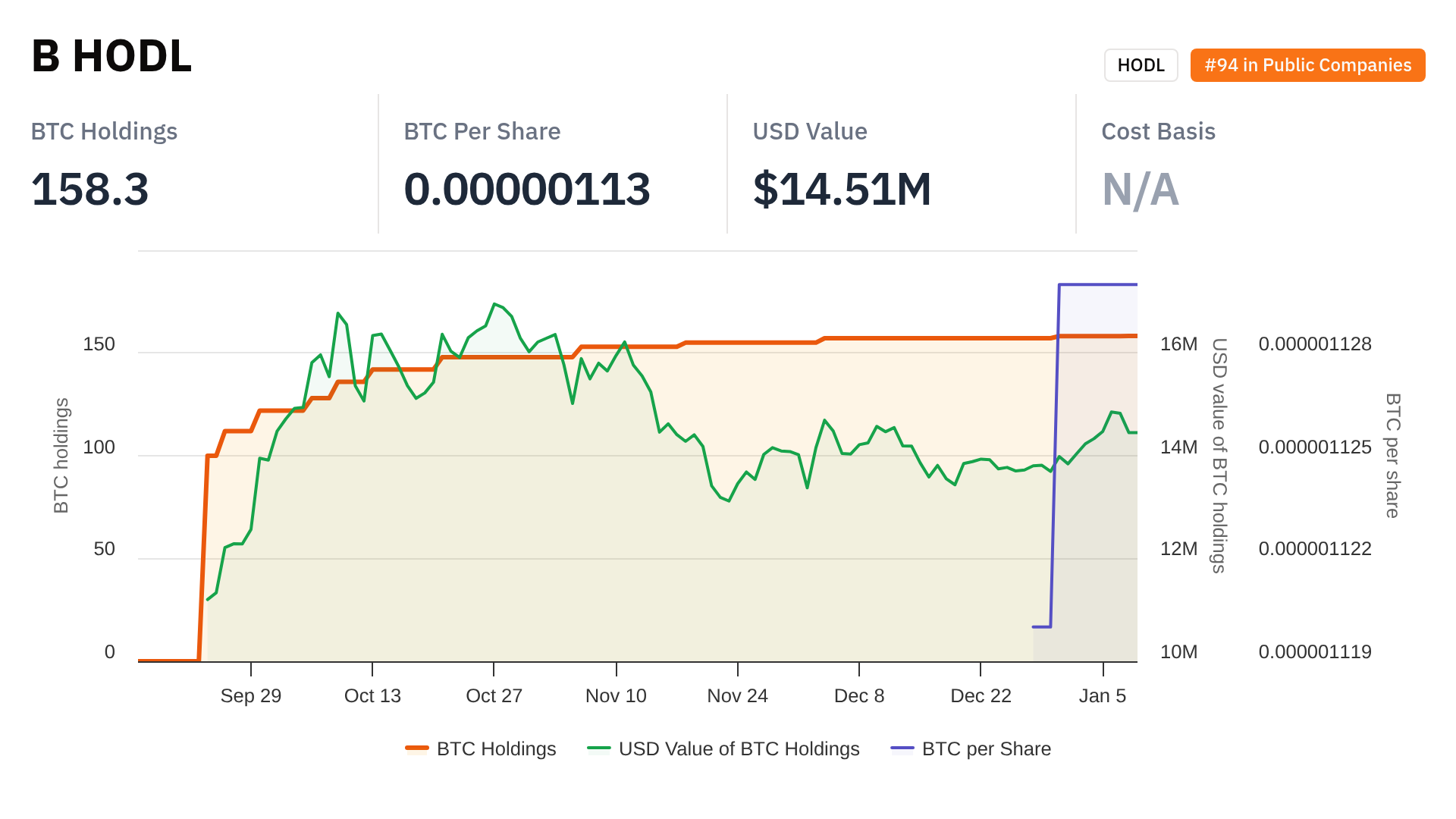The image size is (1456, 819).
Task: Click the Dec 8 x-axis date label
Action: tap(859, 696)
